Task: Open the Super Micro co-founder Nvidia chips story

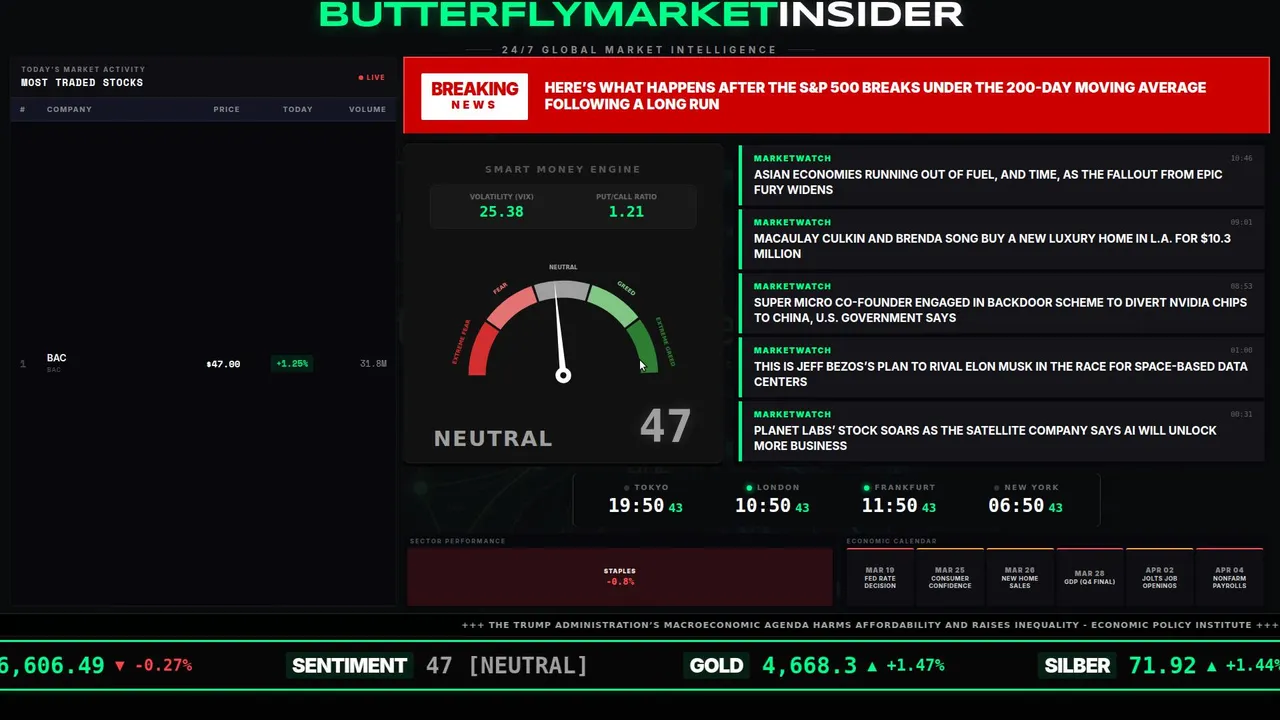Action: point(1000,303)
